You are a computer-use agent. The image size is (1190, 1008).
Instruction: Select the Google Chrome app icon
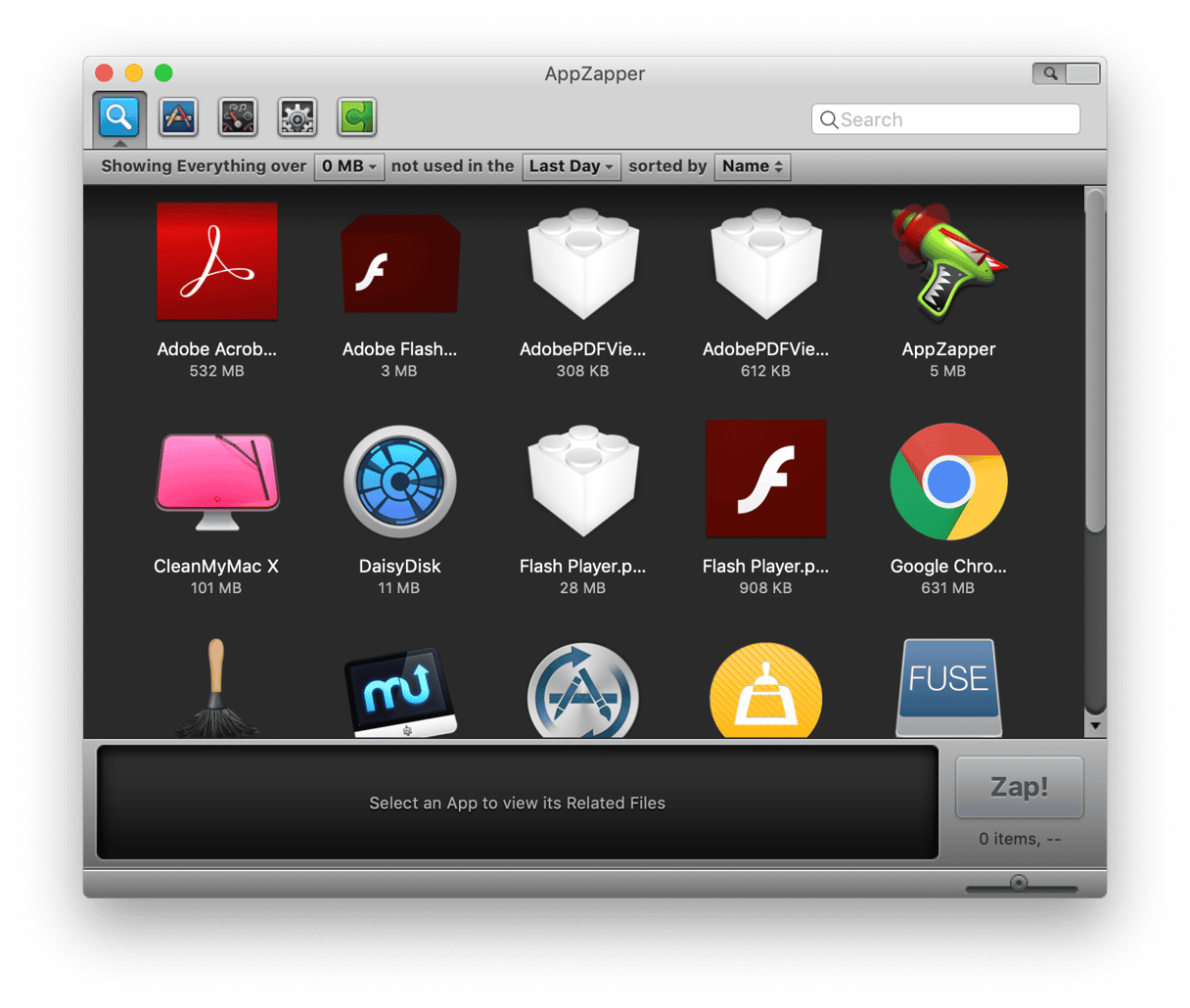tap(947, 481)
